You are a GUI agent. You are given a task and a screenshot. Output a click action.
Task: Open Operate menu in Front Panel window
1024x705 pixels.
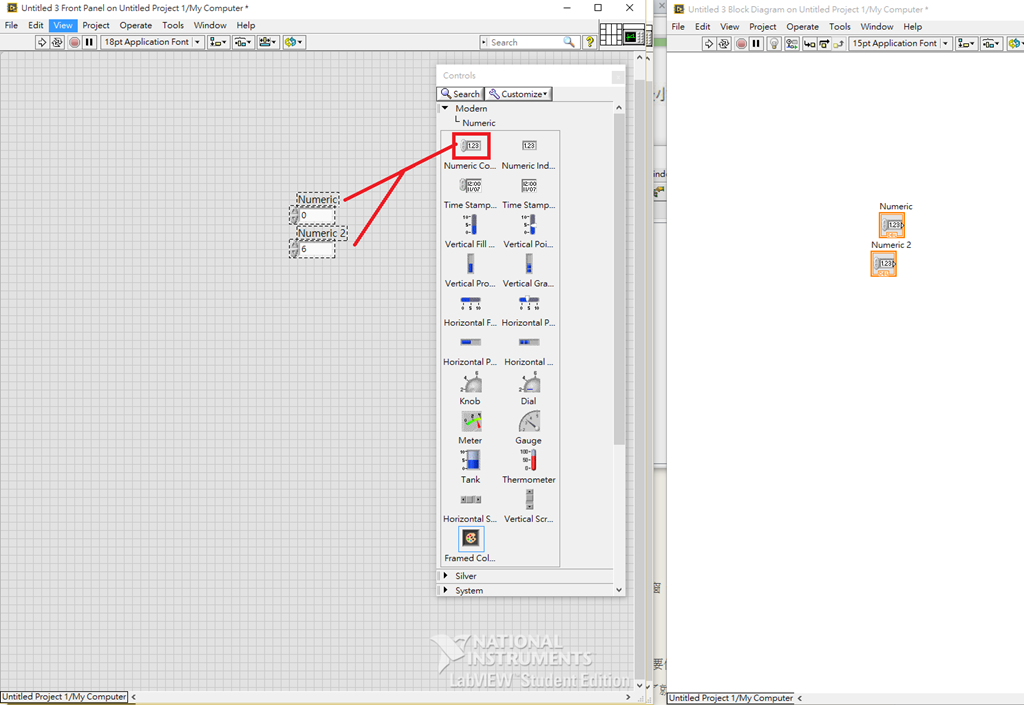[136, 25]
